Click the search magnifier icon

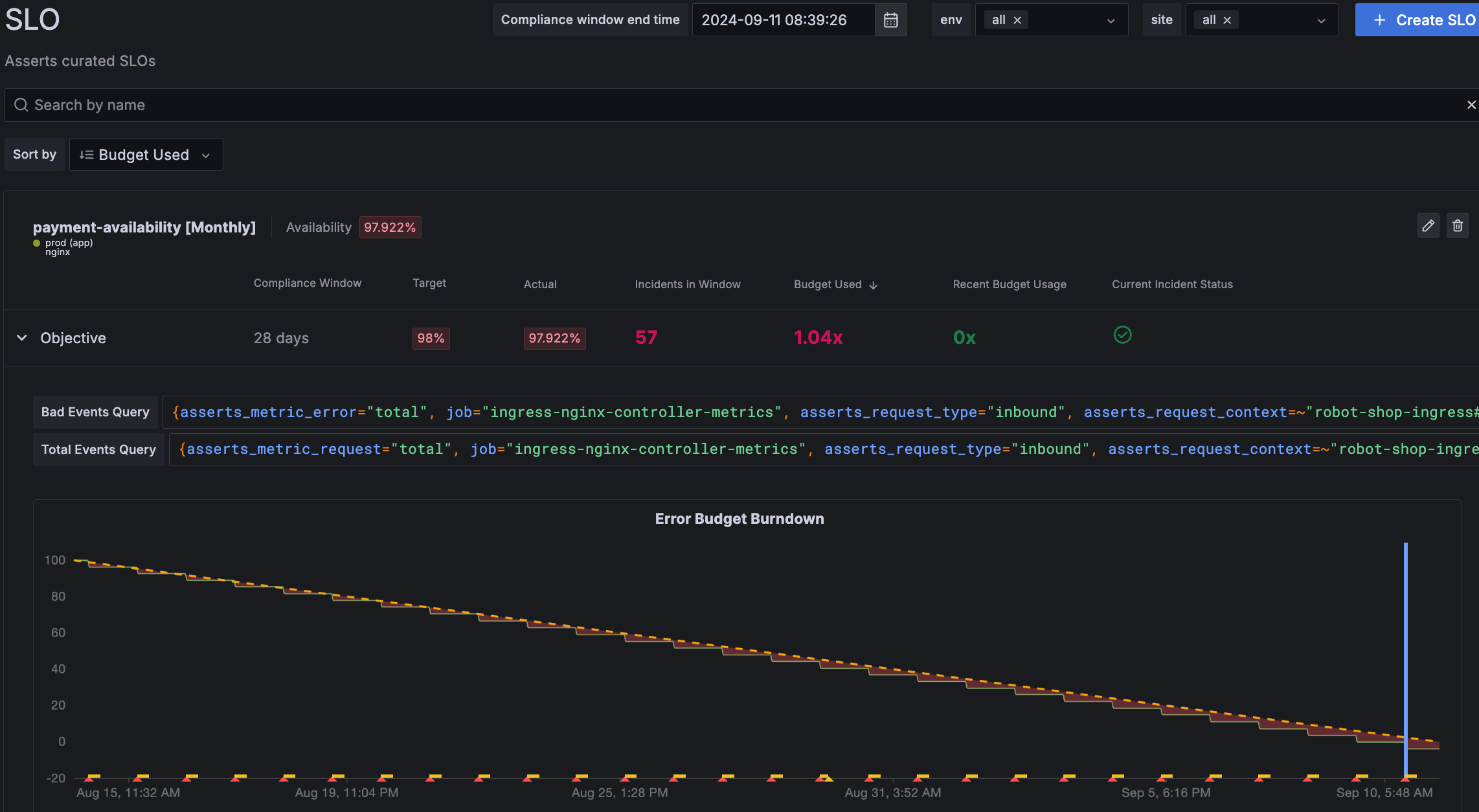pyautogui.click(x=20, y=104)
